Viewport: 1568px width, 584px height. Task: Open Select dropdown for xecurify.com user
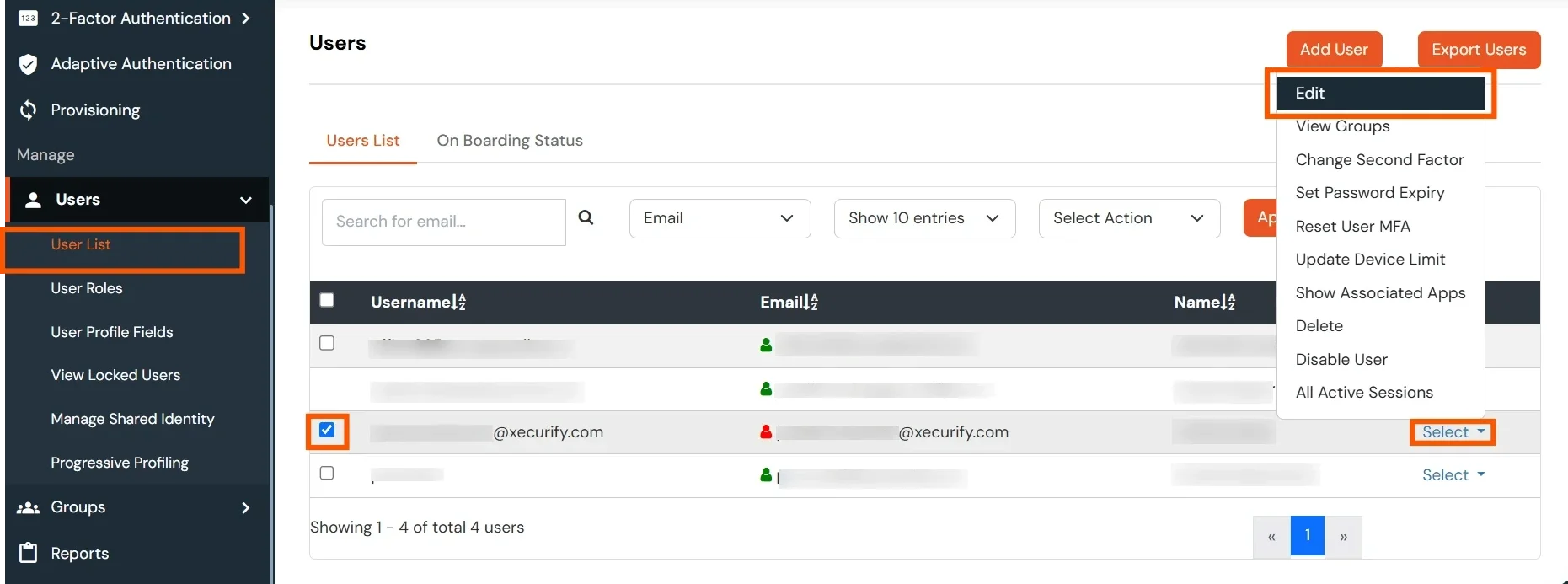tap(1453, 431)
